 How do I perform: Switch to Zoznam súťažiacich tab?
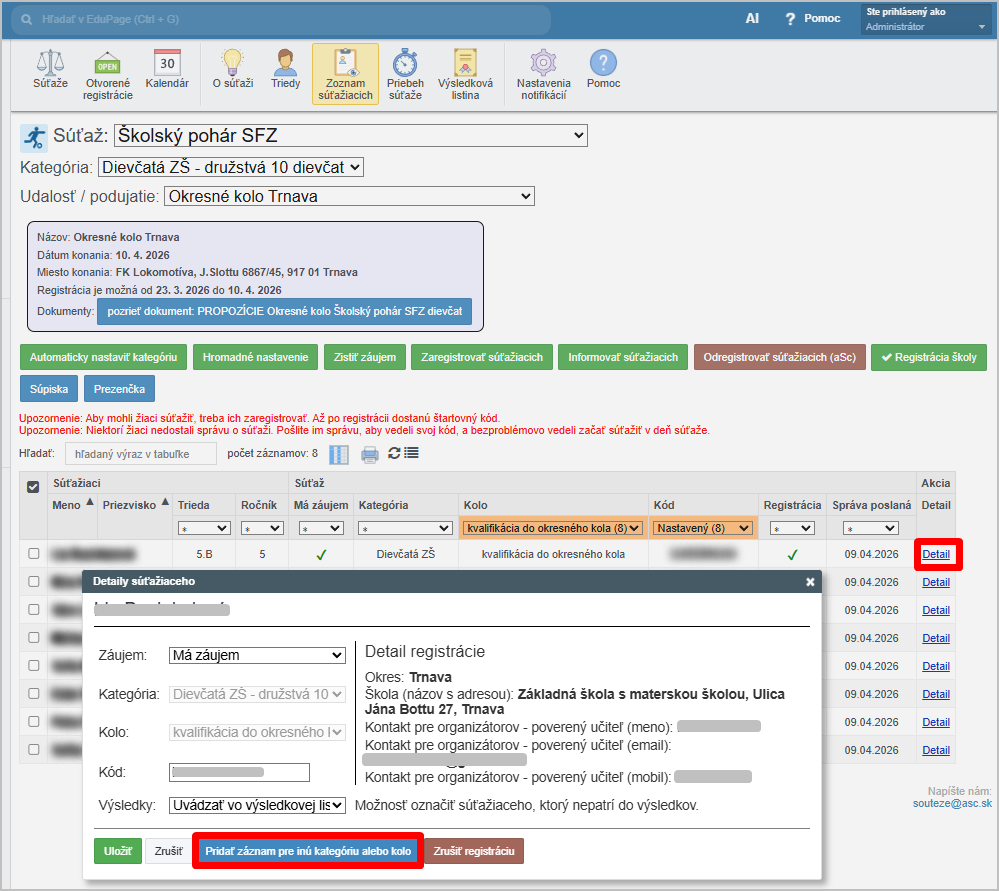tap(345, 74)
